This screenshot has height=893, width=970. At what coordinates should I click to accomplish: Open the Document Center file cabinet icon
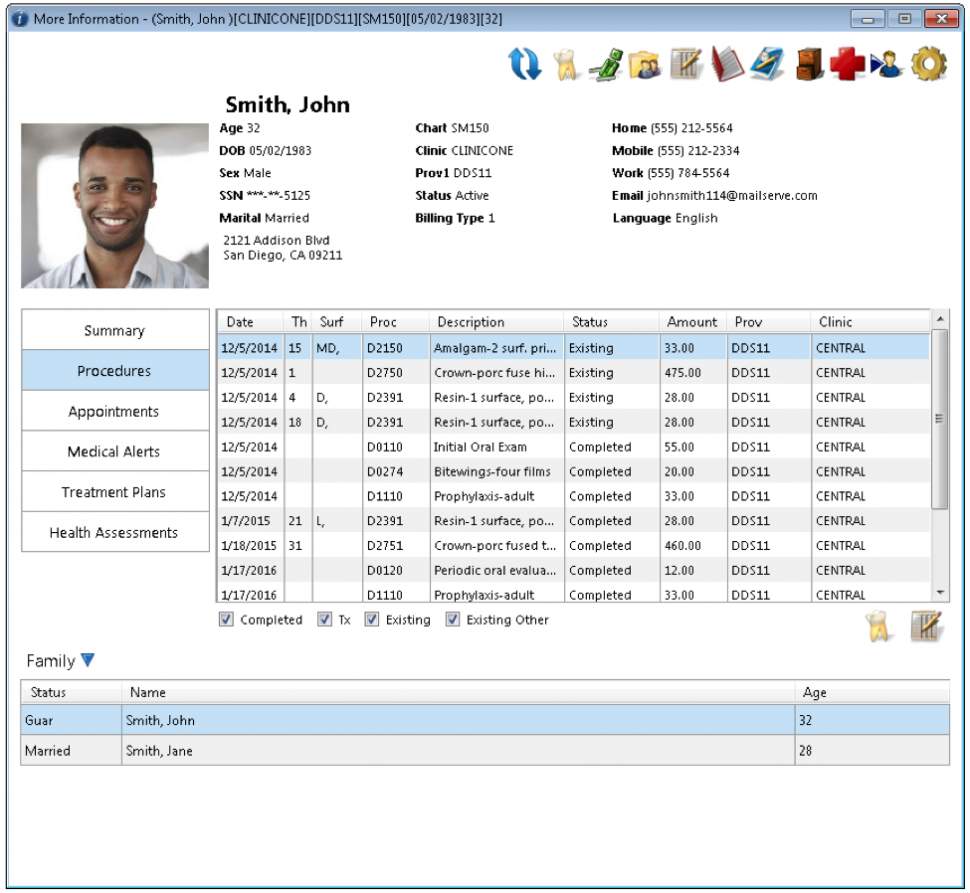click(x=808, y=63)
